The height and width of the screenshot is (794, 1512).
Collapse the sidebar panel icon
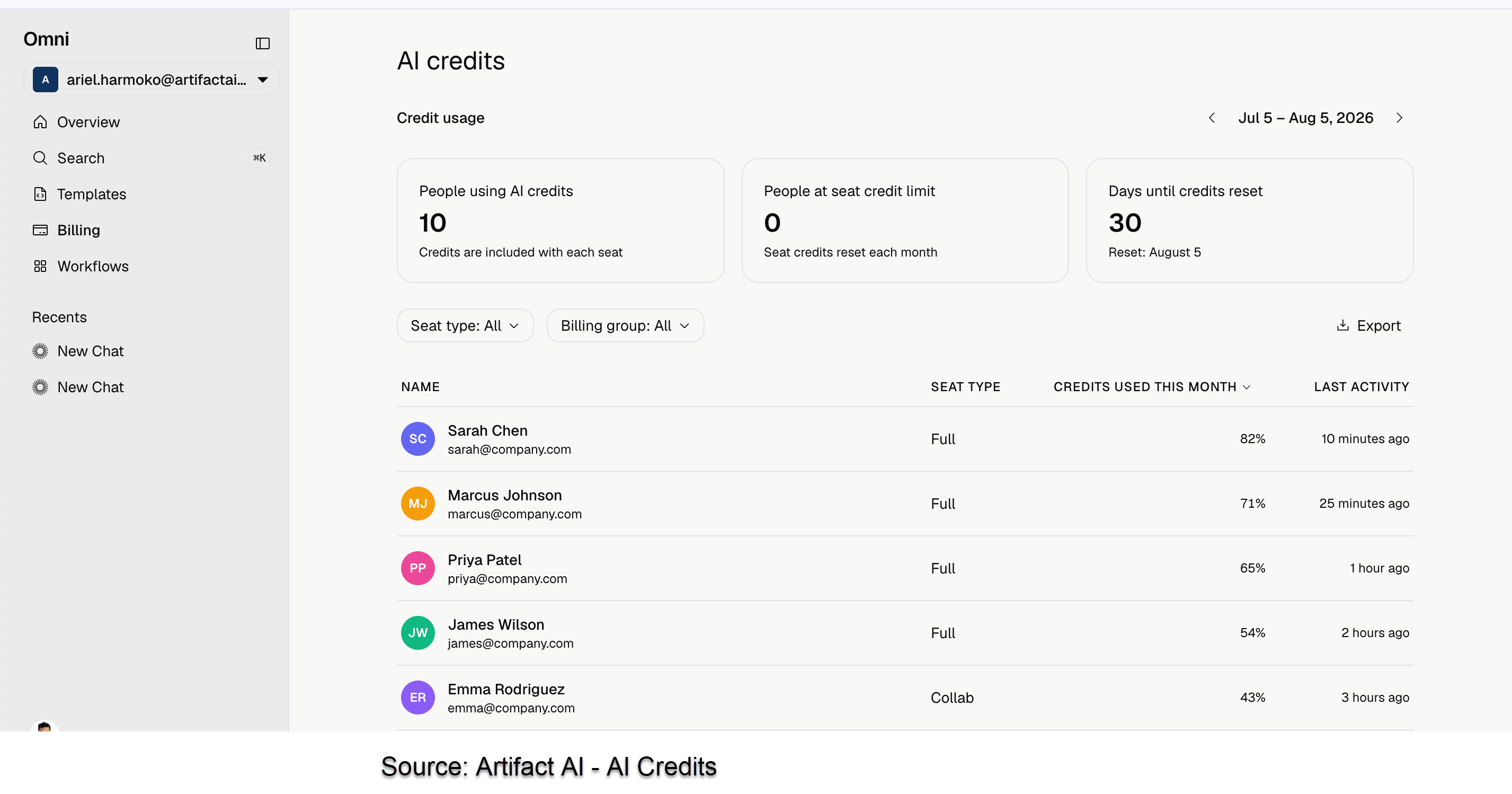[262, 43]
